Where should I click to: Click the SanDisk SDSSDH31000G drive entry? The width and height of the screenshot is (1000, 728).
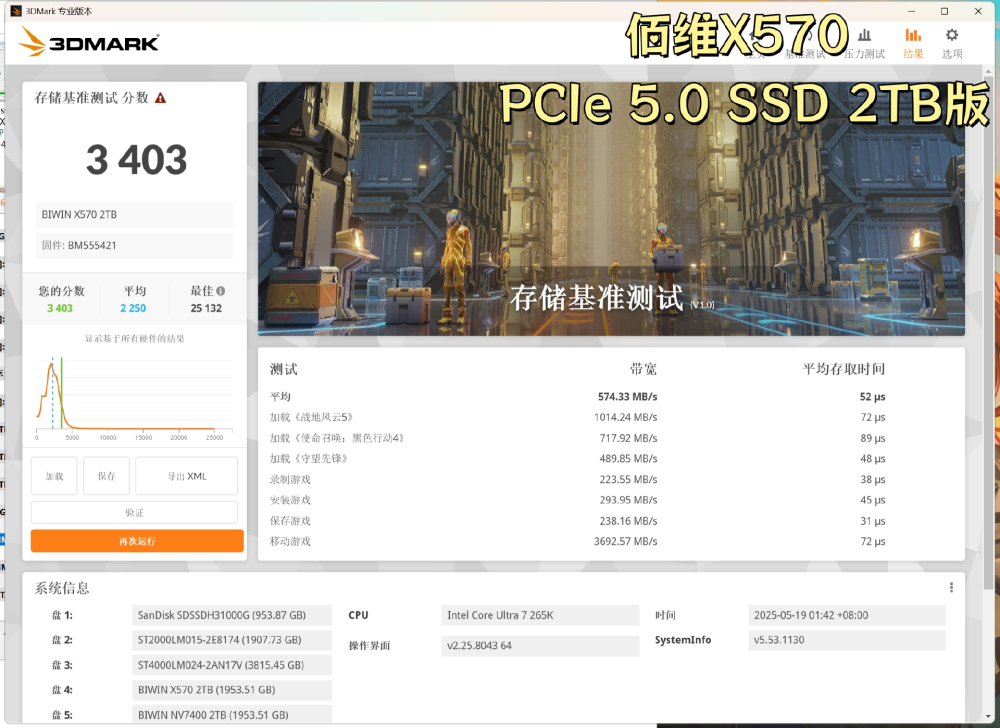click(x=232, y=615)
